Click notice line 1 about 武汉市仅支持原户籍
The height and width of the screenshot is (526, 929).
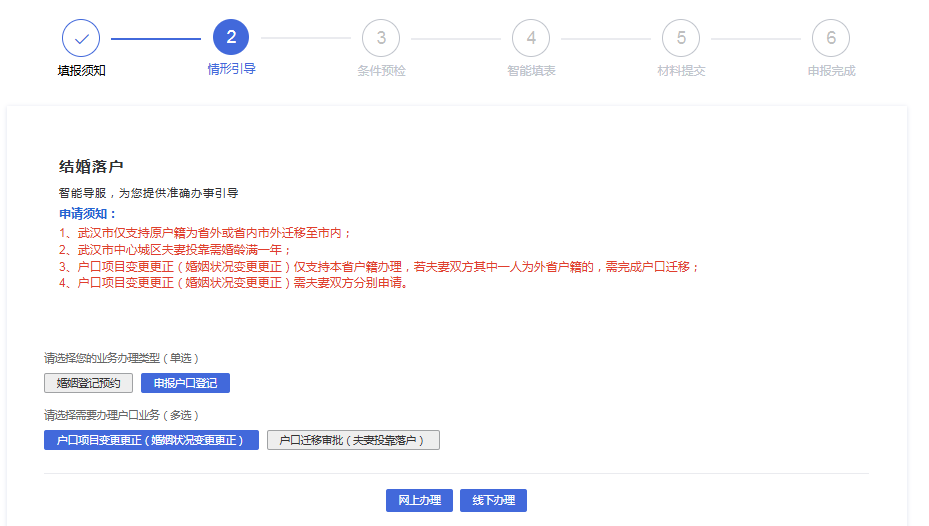point(204,233)
